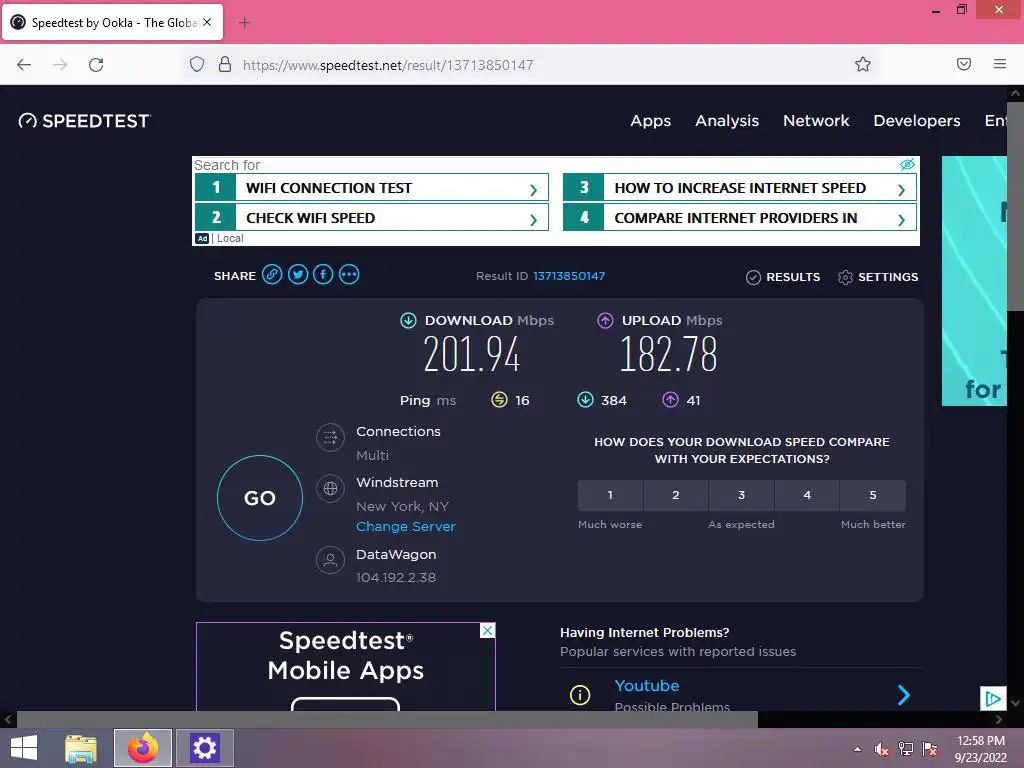
Task: Open a new browser tab
Action: click(x=245, y=23)
